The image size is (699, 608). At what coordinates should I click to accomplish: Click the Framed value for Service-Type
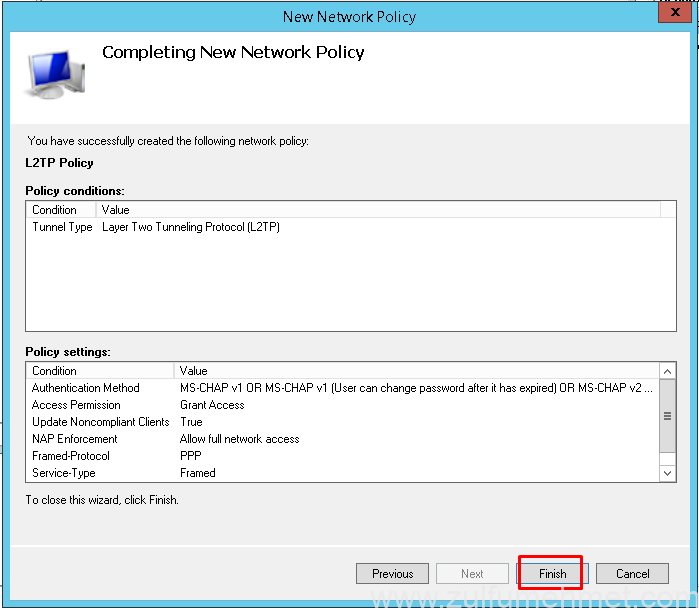tap(197, 472)
